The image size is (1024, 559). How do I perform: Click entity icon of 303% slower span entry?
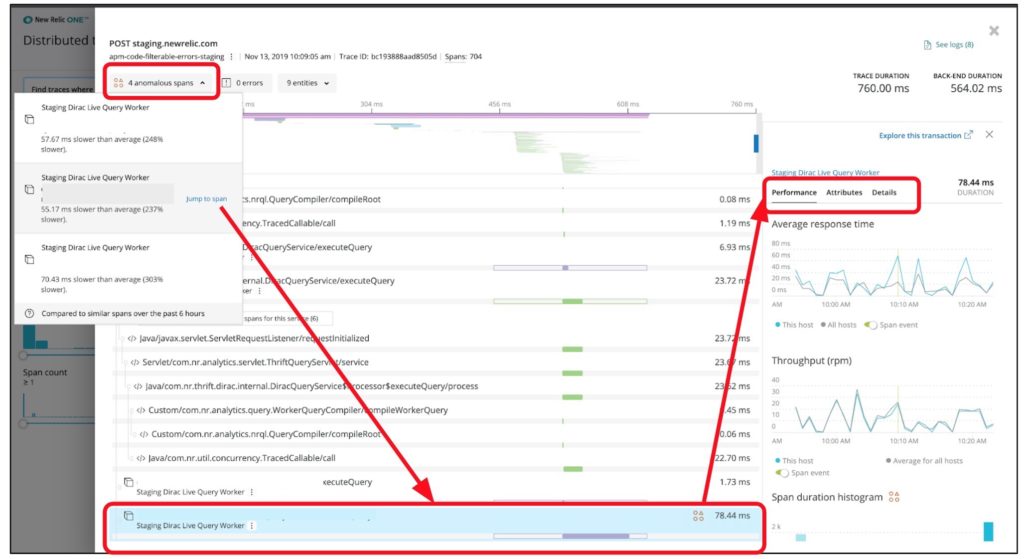29,259
